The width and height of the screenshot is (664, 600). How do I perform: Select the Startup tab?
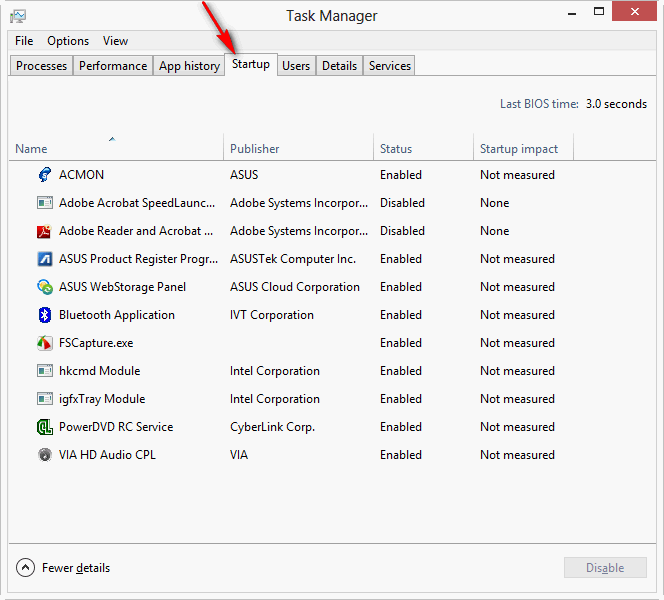pyautogui.click(x=251, y=64)
